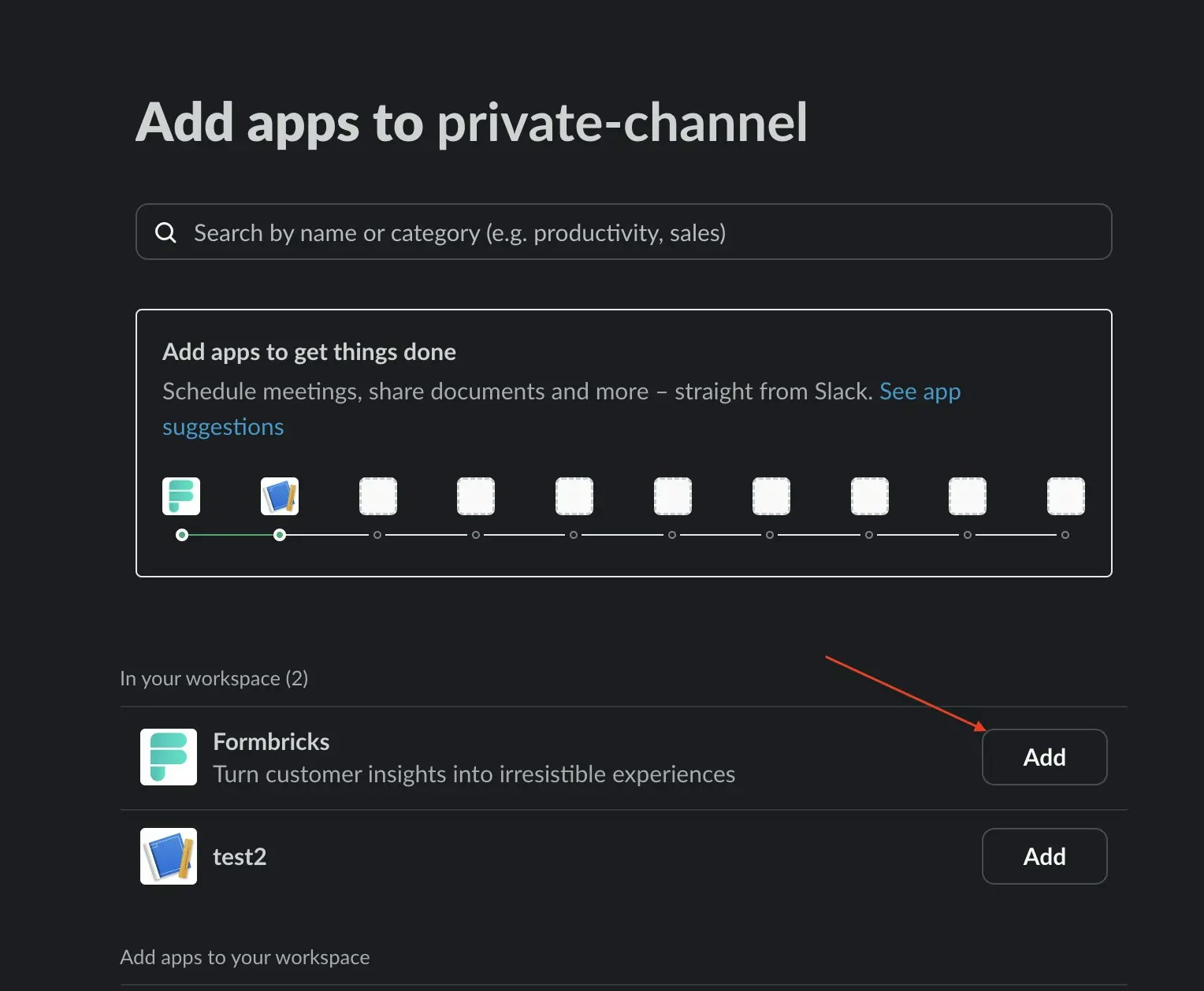Click the 'In your workspace (2)' heading

pyautogui.click(x=214, y=678)
